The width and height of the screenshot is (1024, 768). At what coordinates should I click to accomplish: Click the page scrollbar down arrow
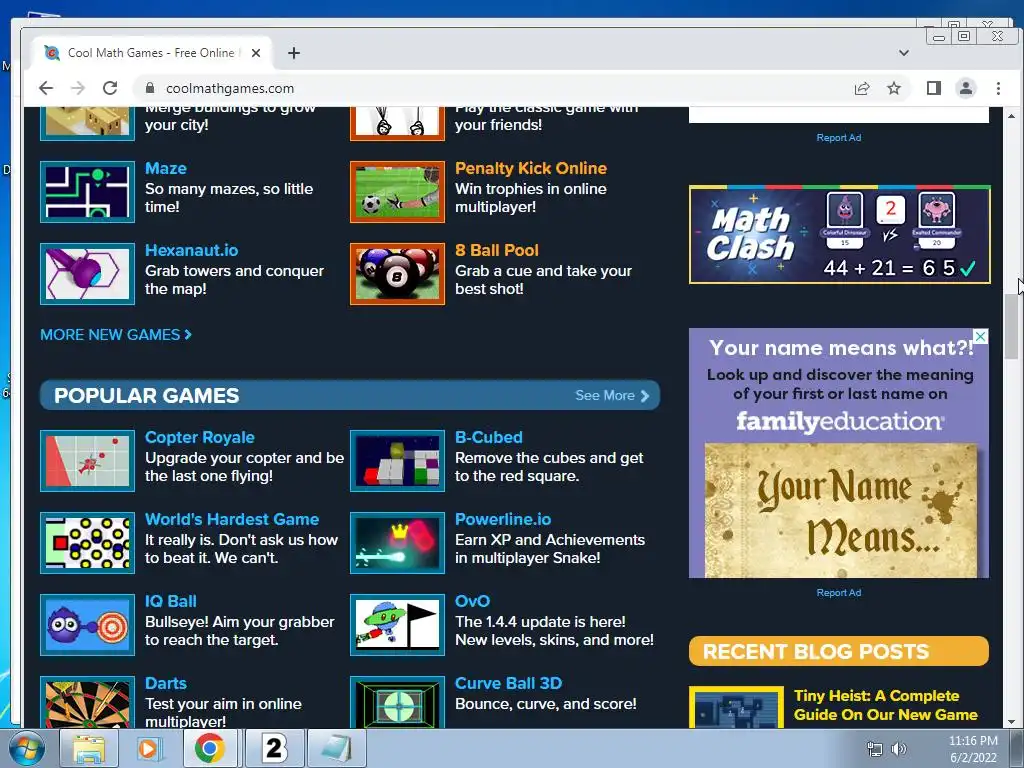pos(1012,722)
